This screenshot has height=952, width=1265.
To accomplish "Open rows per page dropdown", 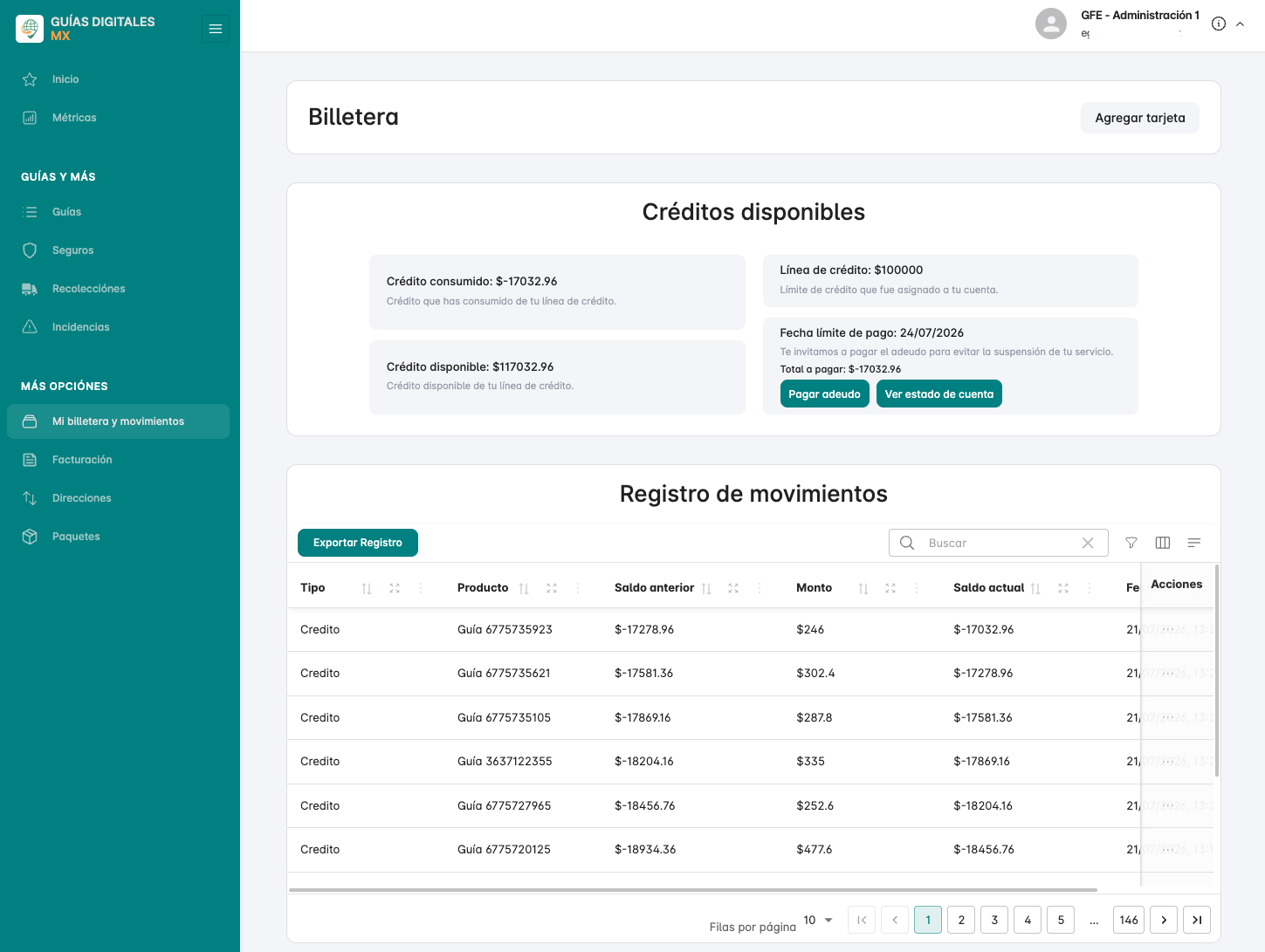I will 819,921.
